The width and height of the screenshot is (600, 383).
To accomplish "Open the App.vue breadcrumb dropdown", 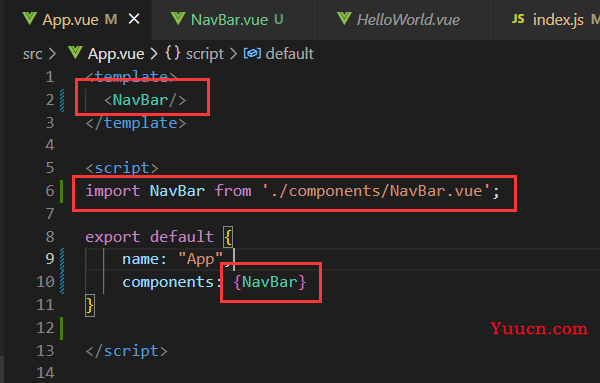I will click(116, 54).
